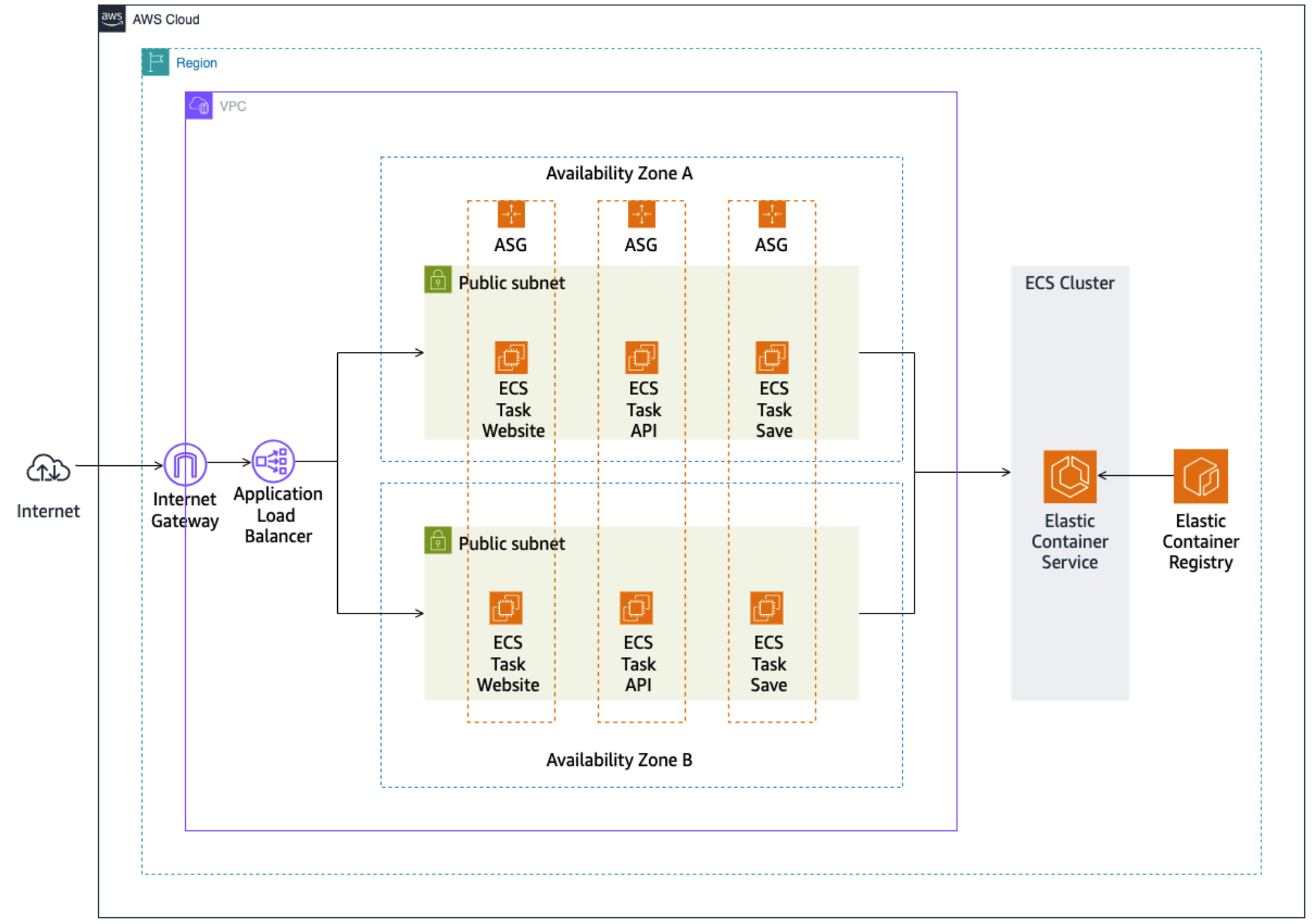Image resolution: width=1313 pixels, height=924 pixels.
Task: Click ECS Task Save icon in Zone B
Action: click(767, 608)
